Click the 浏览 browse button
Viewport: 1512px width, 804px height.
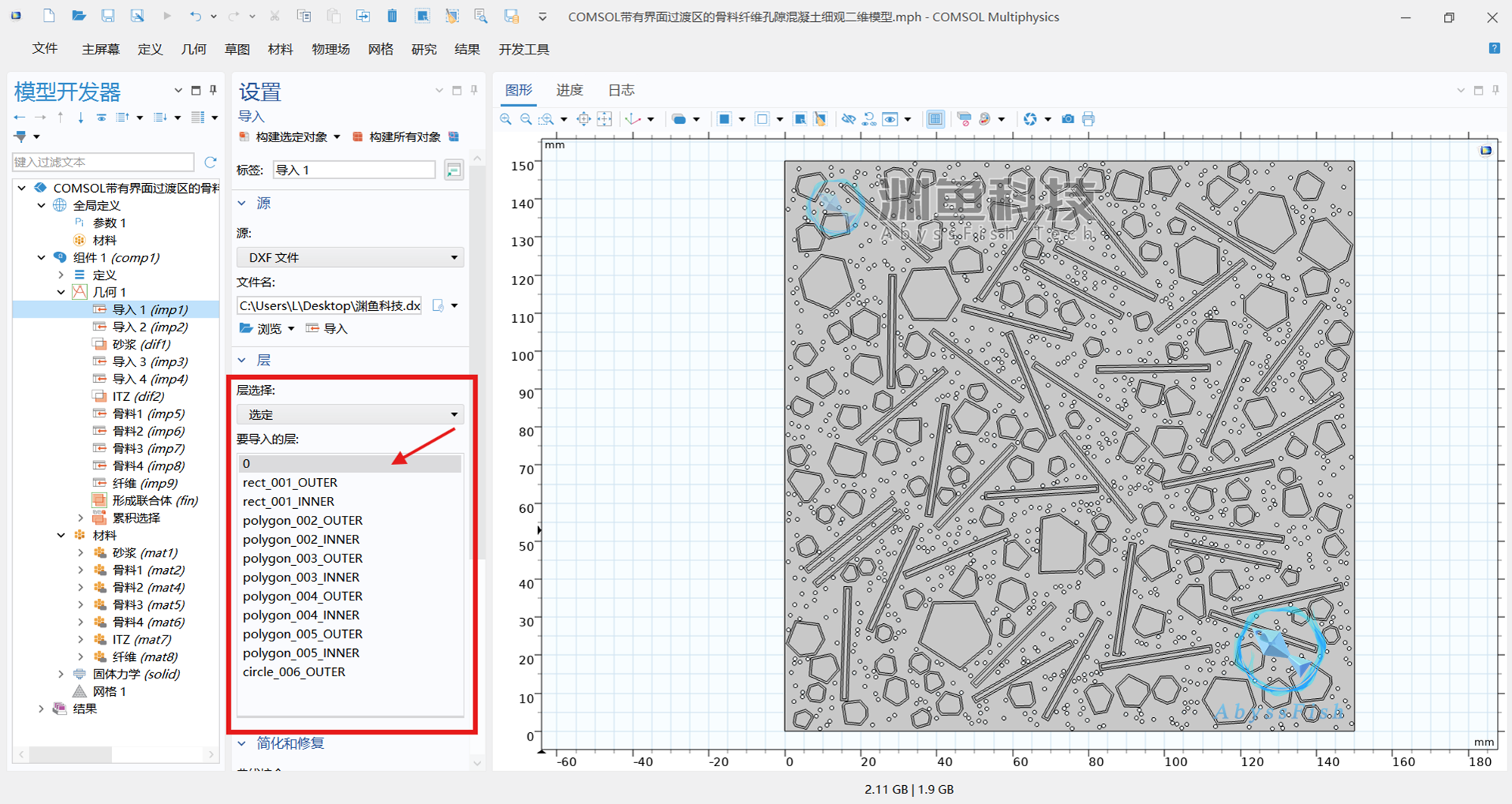(261, 328)
